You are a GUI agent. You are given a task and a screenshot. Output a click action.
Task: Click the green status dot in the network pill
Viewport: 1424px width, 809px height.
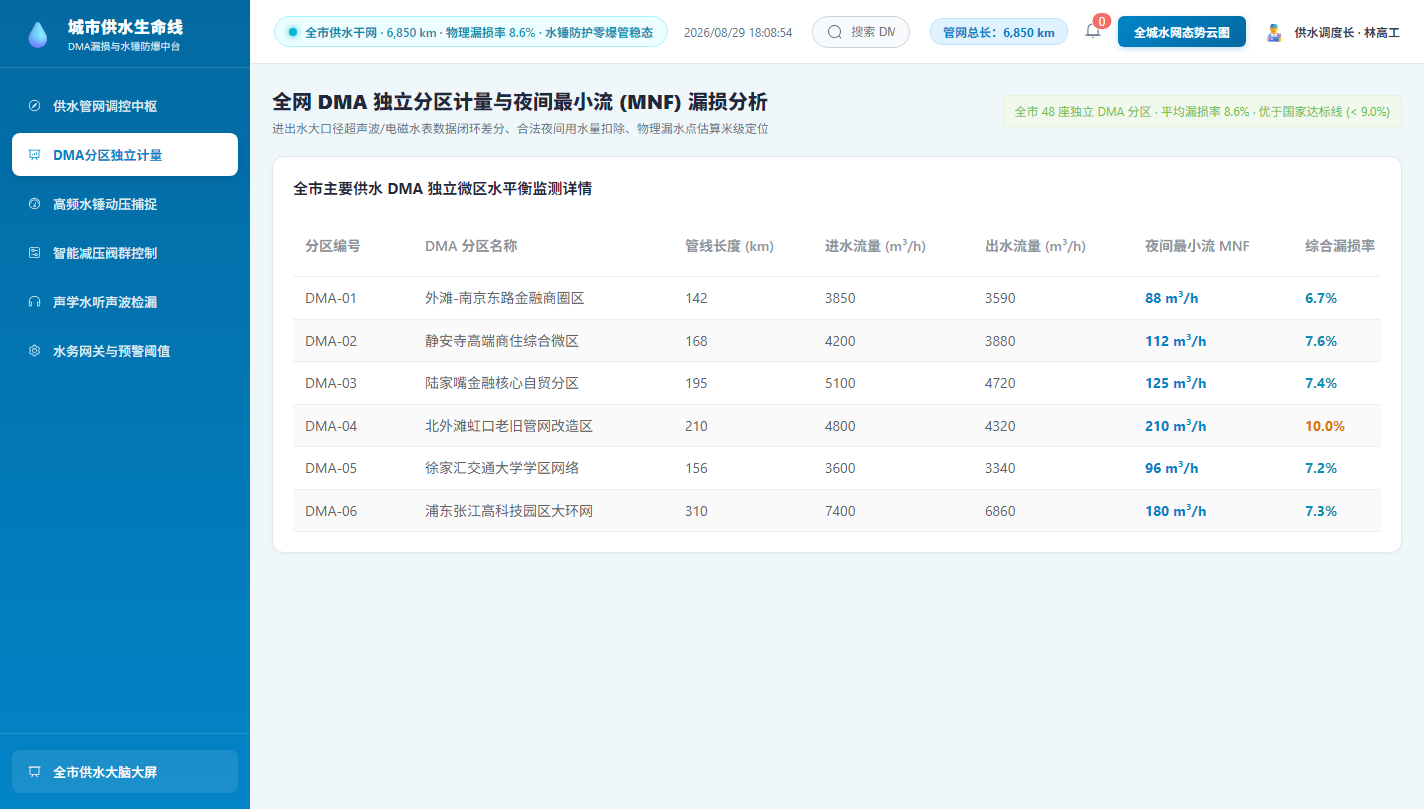(x=292, y=32)
